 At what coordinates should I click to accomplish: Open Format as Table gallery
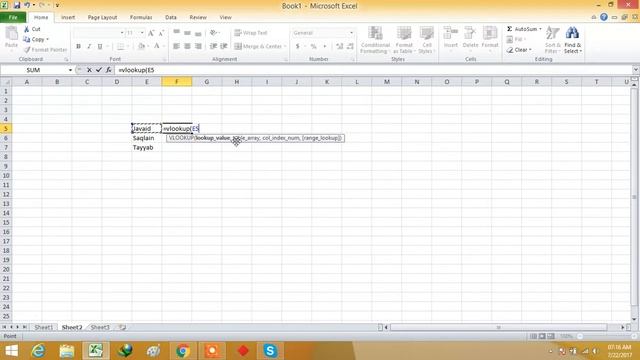pos(404,40)
